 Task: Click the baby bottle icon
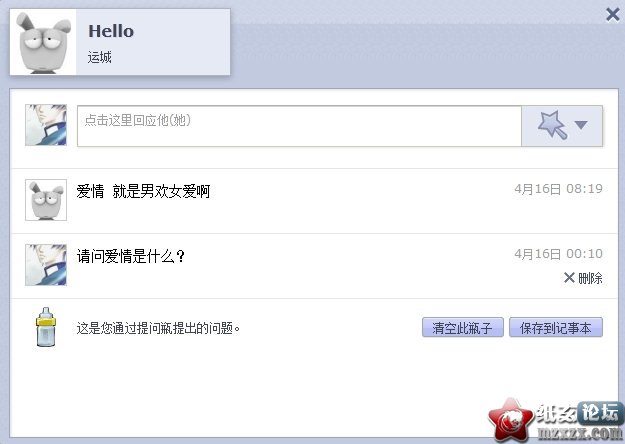click(46, 327)
